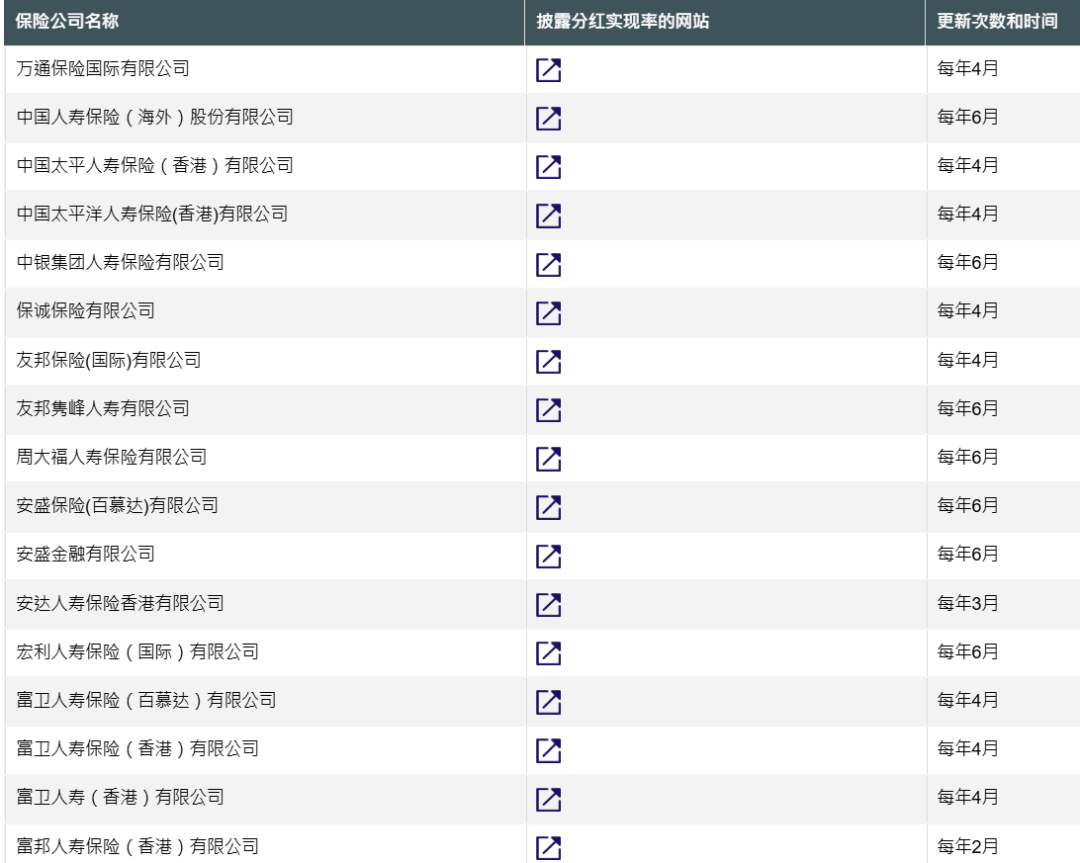Click external link icon for 中国人寿保险（海外）股份有限公司
The image size is (1080, 863).
548,118
